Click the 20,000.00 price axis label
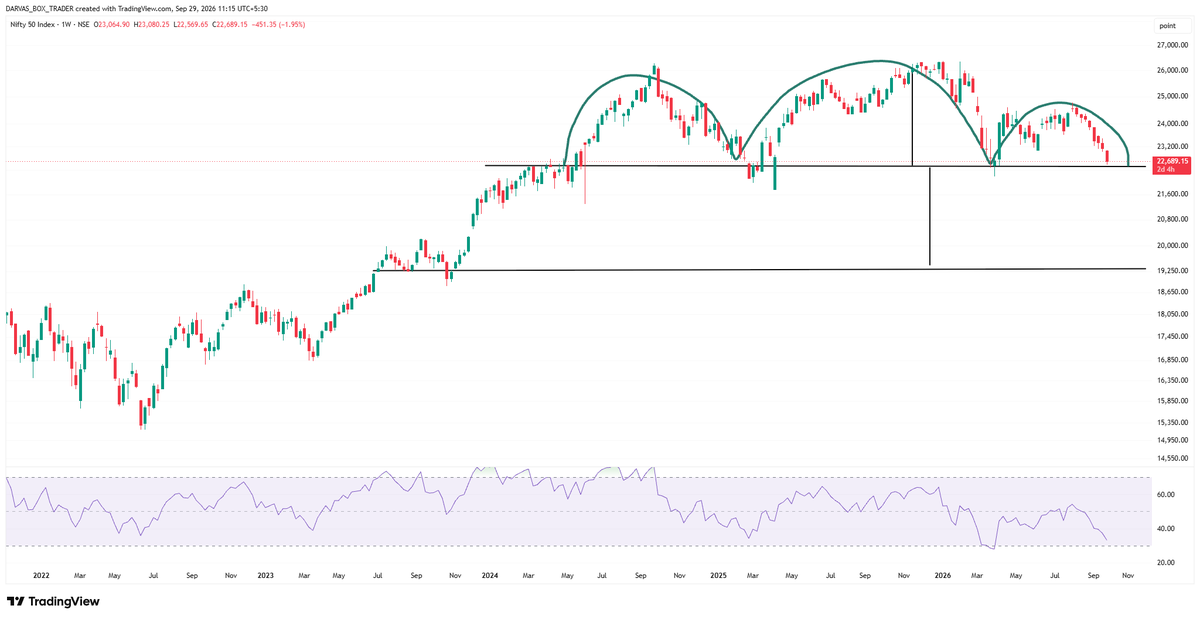Viewport: 1200px width, 619px height. [1172, 246]
